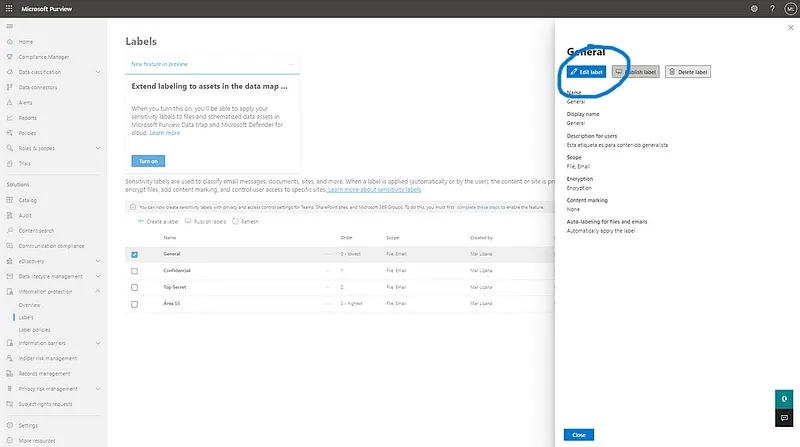Open more actions for Confidencial row

[328, 270]
